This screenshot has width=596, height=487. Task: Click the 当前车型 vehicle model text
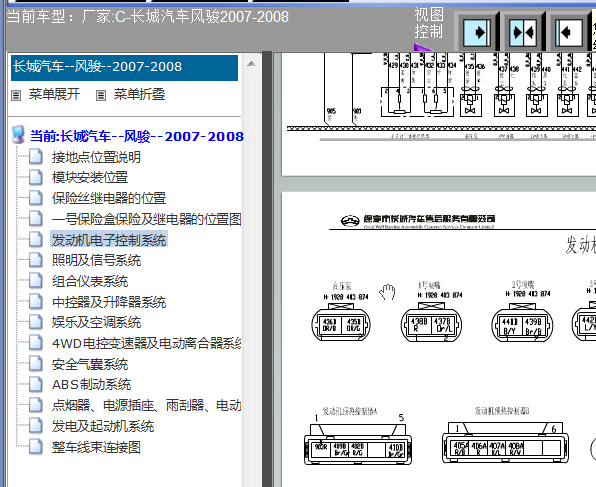click(x=148, y=17)
